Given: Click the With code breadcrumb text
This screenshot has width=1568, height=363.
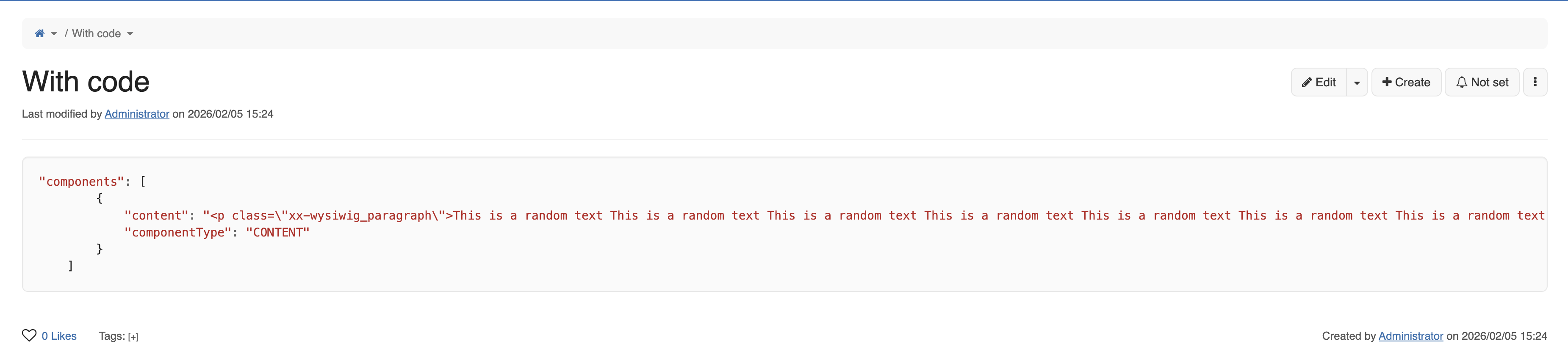Looking at the screenshot, I should [x=96, y=33].
